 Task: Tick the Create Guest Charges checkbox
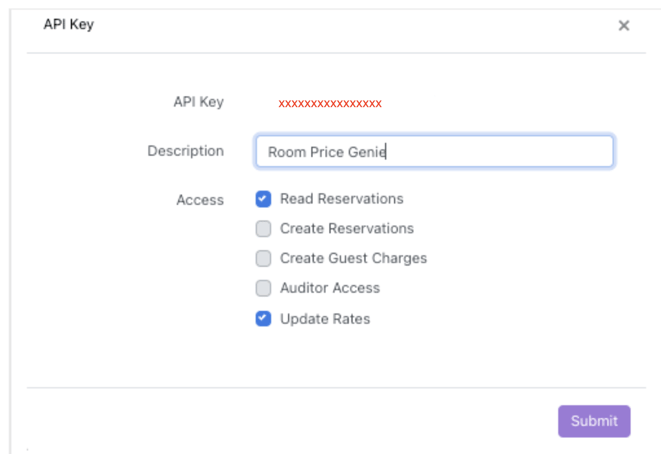point(264,258)
